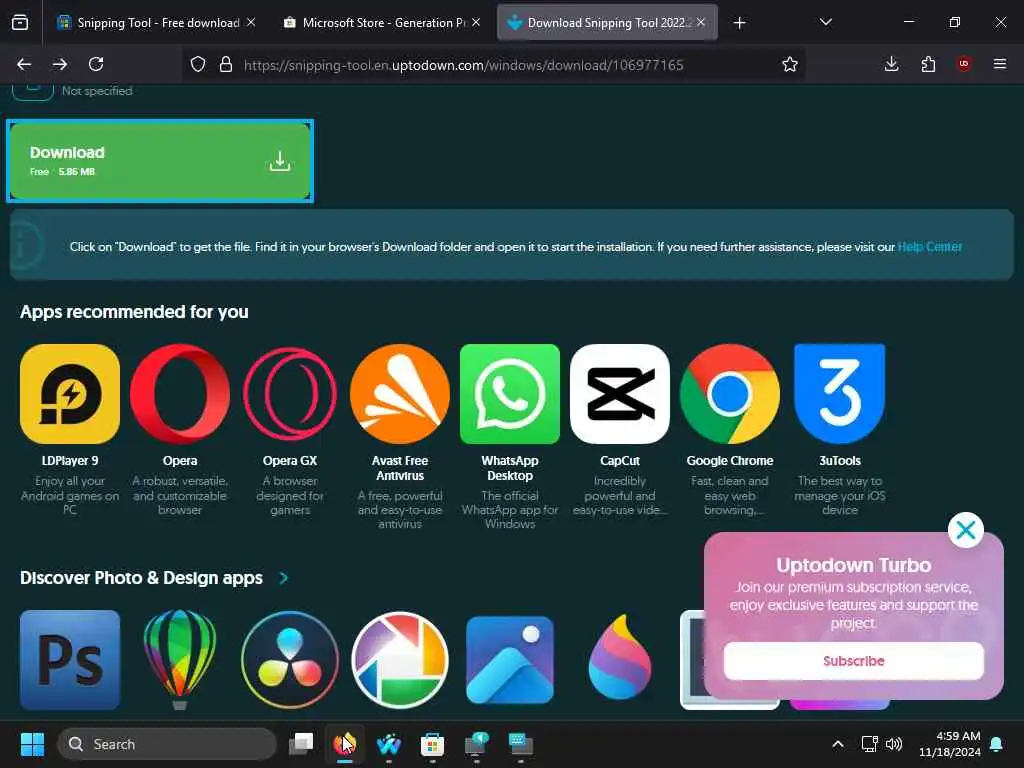Open the browser downloads panel

click(891, 64)
